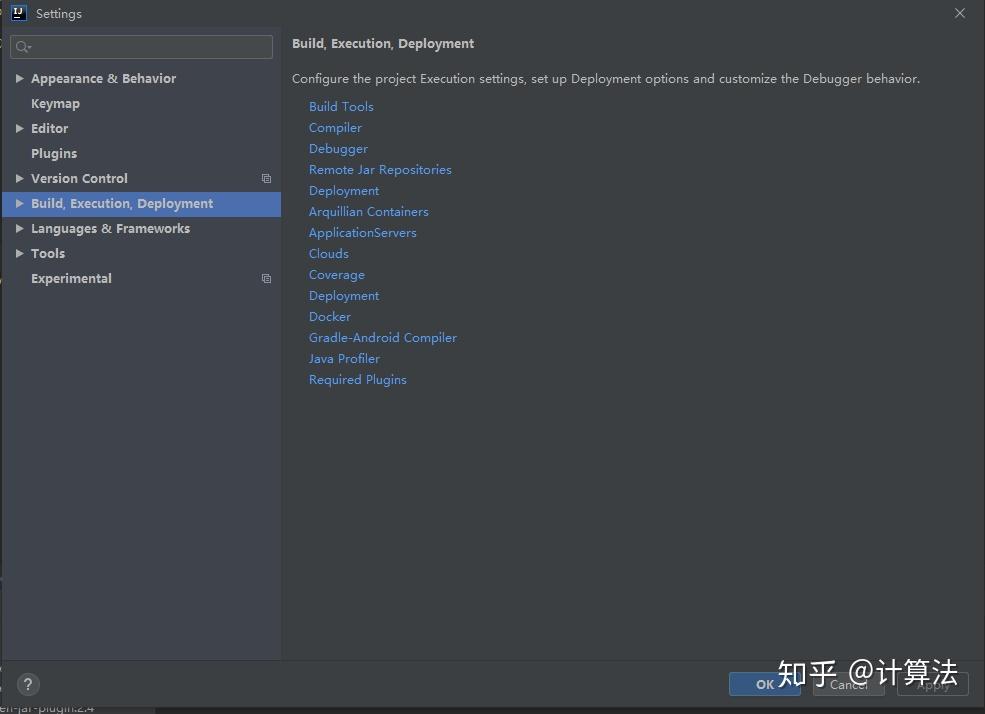Select Build, Execution, Deployment in sidebar

coord(122,203)
